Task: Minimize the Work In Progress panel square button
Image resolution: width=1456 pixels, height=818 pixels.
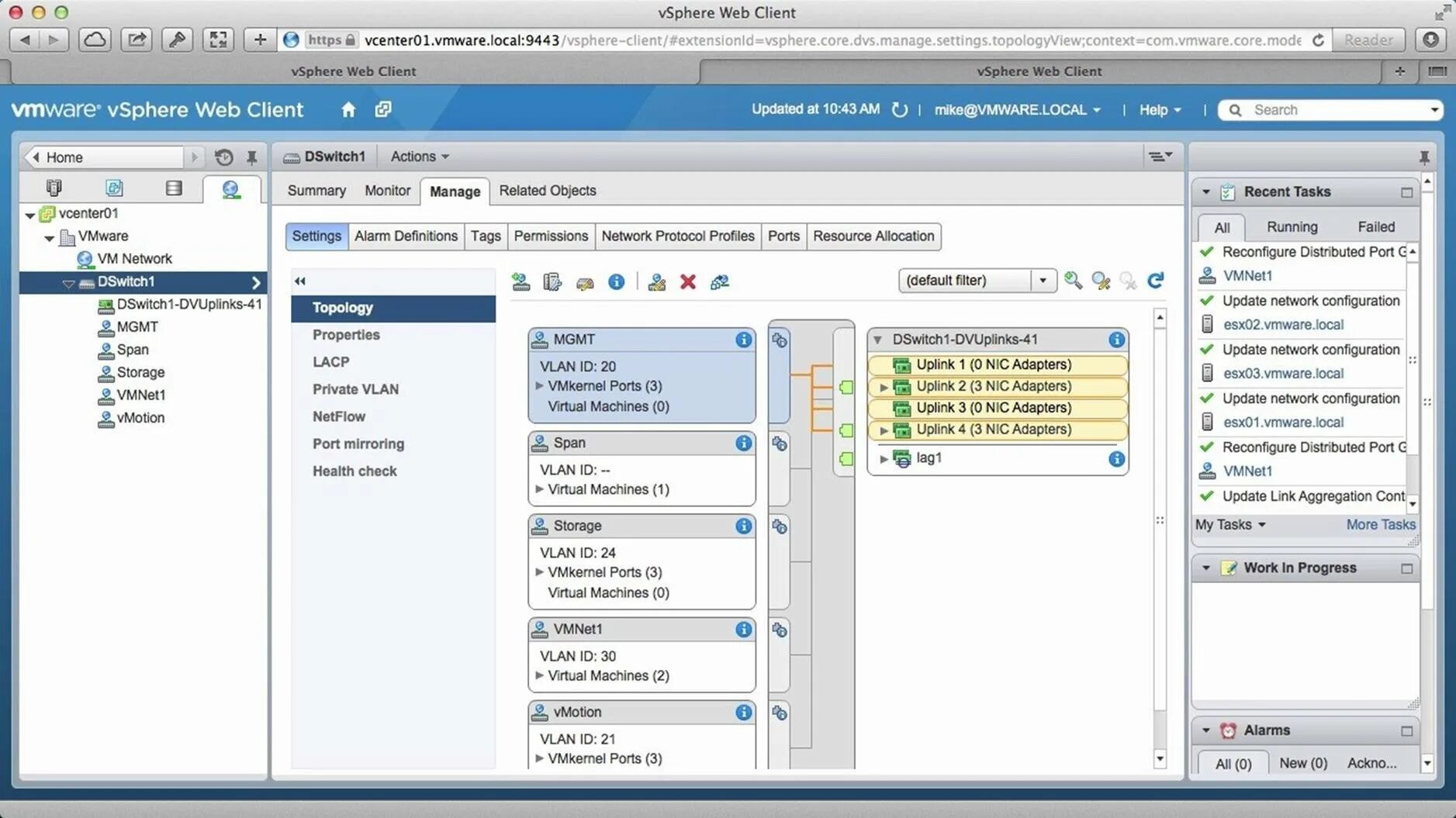Action: point(1406,568)
